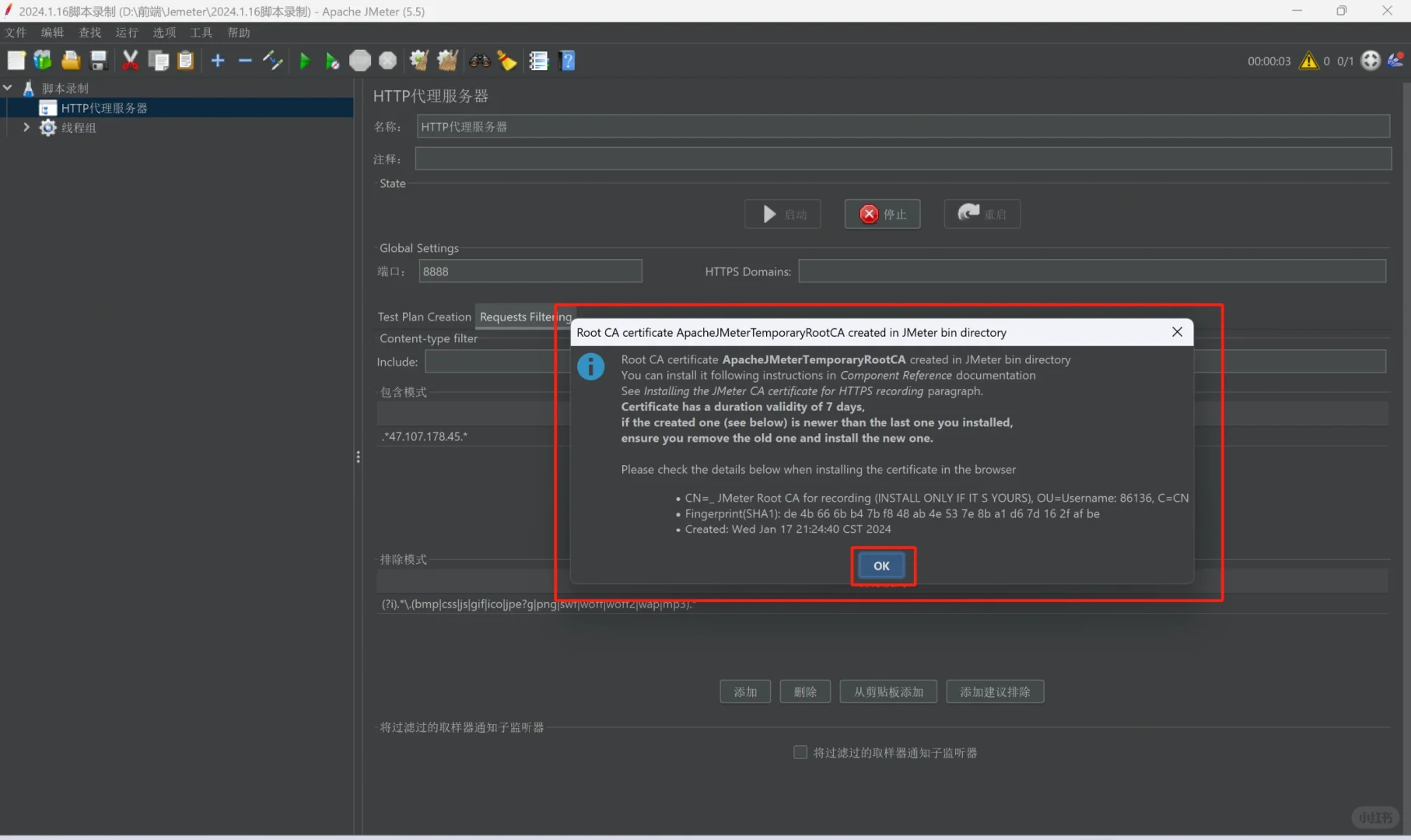This screenshot has height=840, width=1411.
Task: Click the 注释 comment input field
Action: [x=903, y=159]
